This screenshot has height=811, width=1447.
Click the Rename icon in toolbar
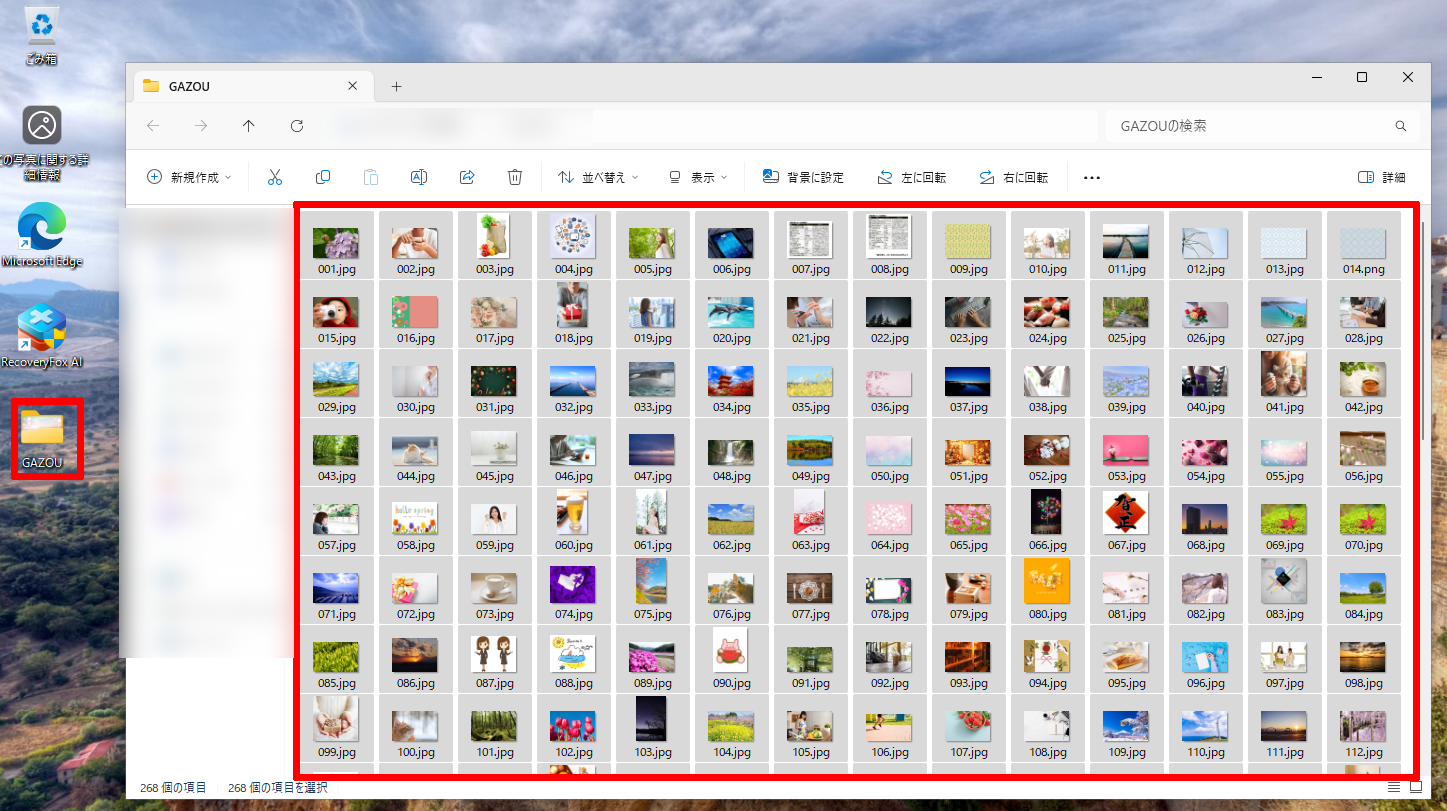(x=419, y=177)
